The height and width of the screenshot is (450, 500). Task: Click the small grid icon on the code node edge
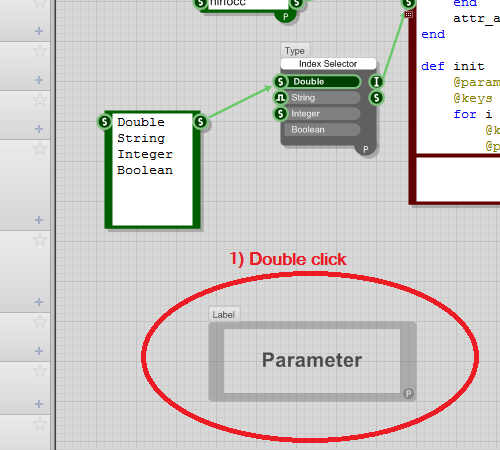(408, 14)
